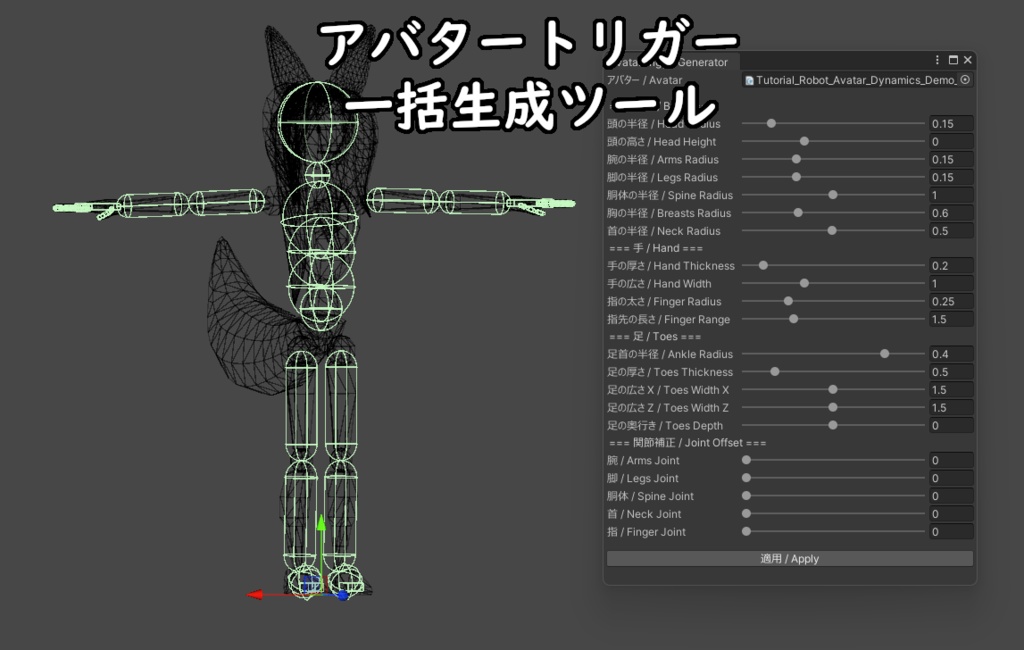Select the Tutorial_Robot_Avatar_Dynamics_Demo avatar field
The width and height of the screenshot is (1024, 650).
coord(855,80)
